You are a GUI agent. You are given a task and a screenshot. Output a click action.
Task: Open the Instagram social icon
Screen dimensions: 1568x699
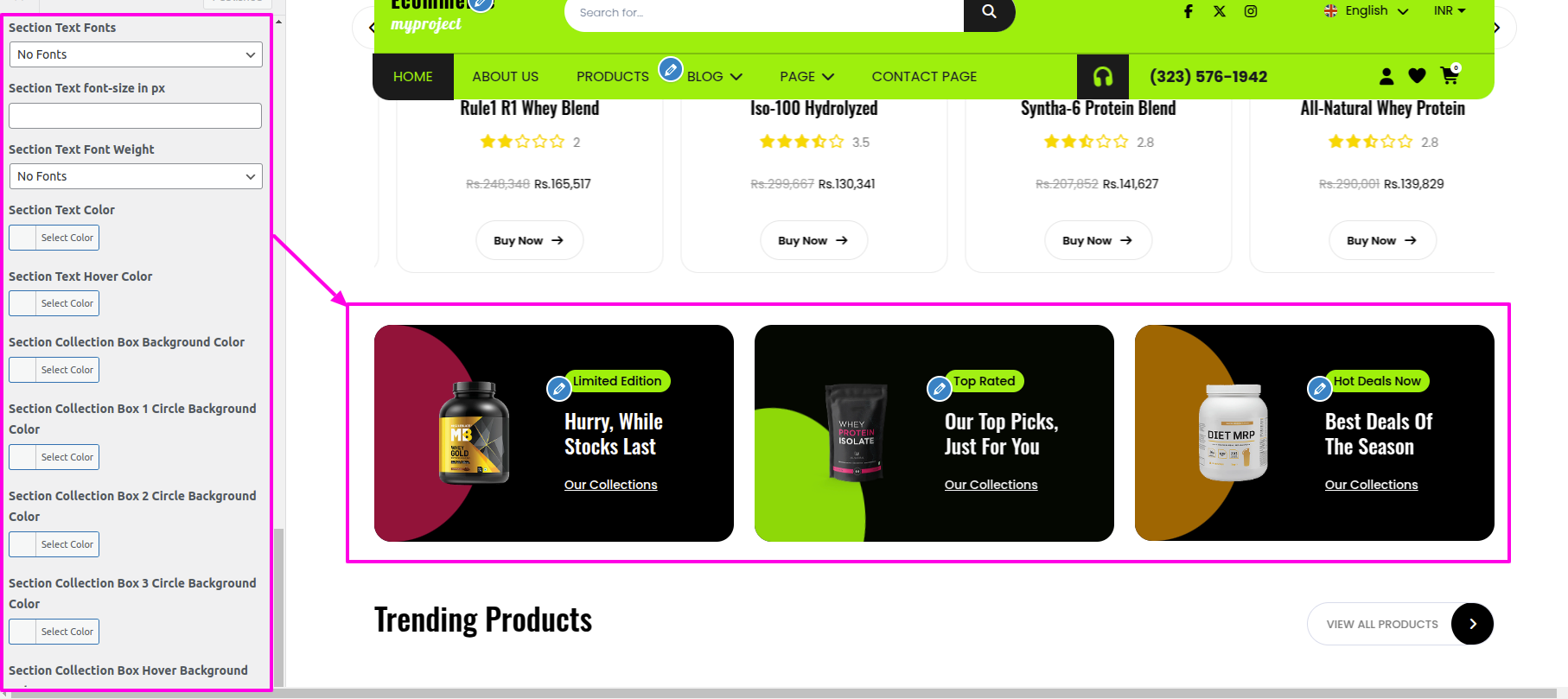click(x=1251, y=11)
